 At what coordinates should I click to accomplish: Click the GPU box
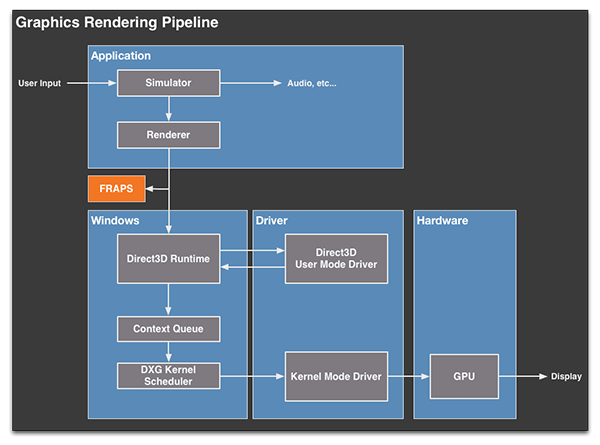click(x=464, y=377)
